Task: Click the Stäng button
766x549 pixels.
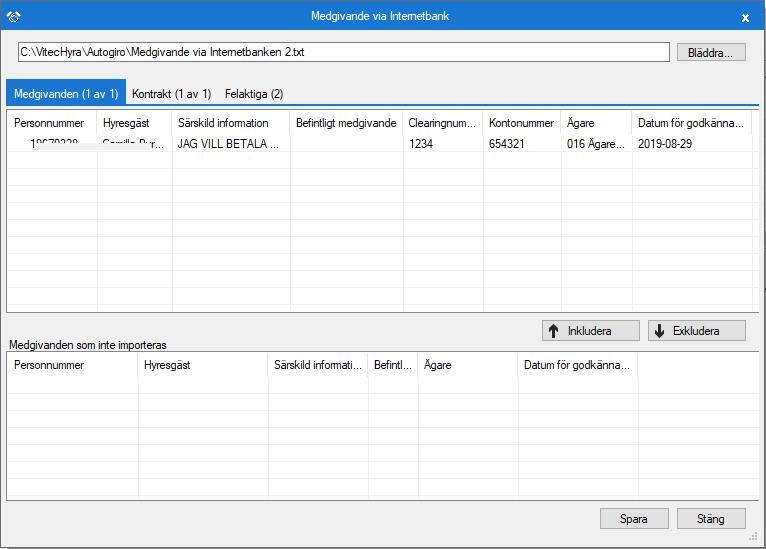Action: (711, 519)
